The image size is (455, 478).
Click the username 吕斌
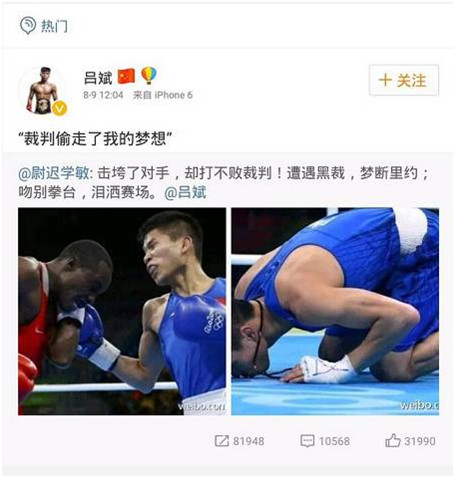(x=98, y=77)
